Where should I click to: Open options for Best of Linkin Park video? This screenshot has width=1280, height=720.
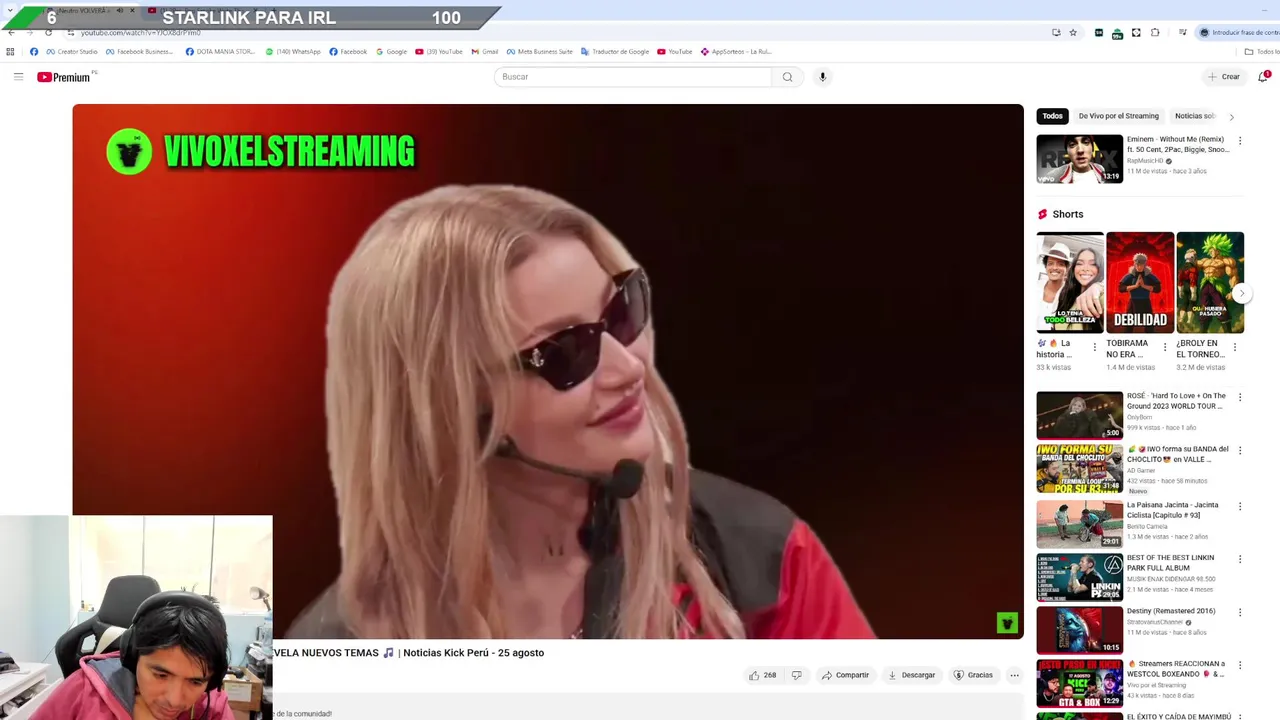coord(1240,559)
